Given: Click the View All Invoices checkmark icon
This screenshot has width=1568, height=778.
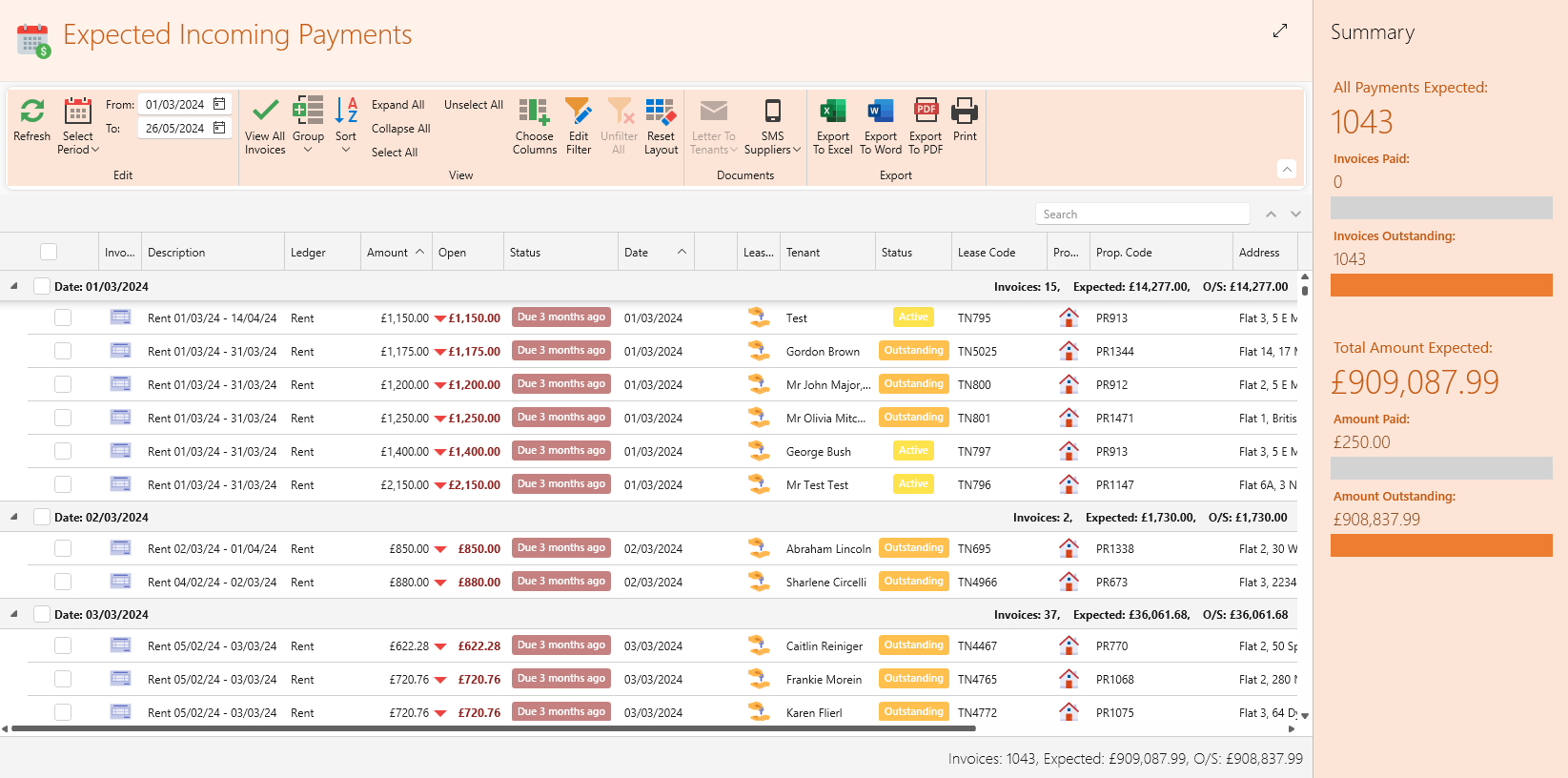Looking at the screenshot, I should point(265,112).
